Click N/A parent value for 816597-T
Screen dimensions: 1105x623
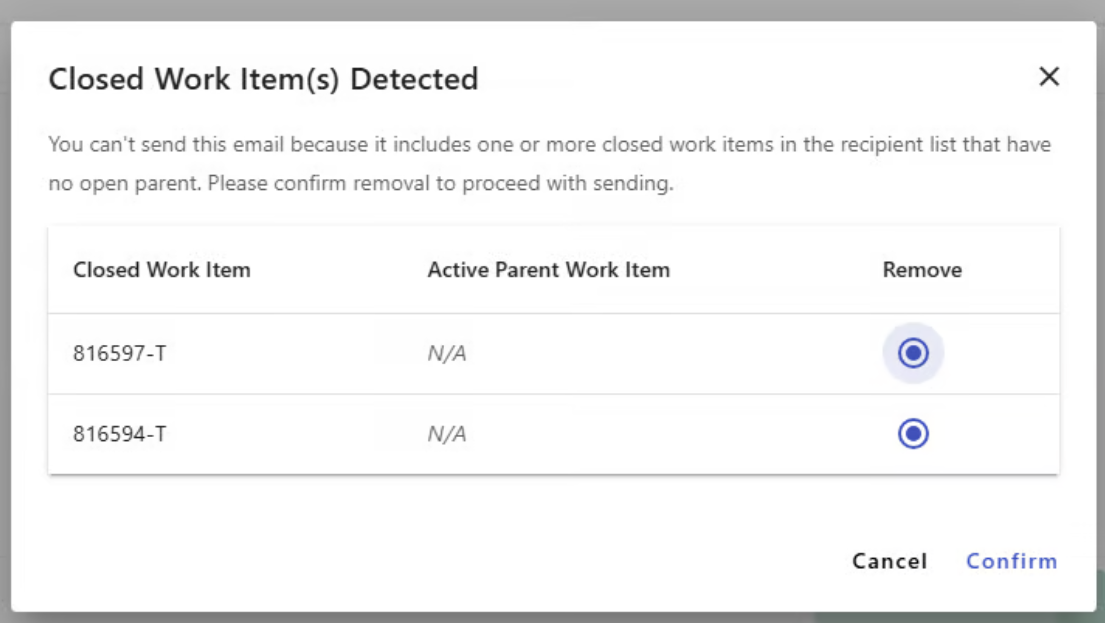447,354
